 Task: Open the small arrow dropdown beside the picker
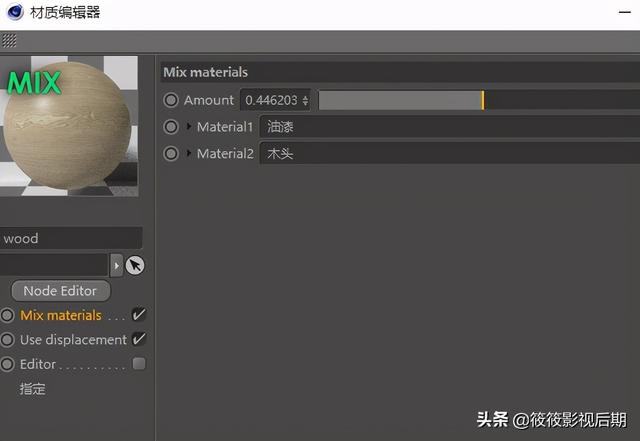pyautogui.click(x=116, y=265)
